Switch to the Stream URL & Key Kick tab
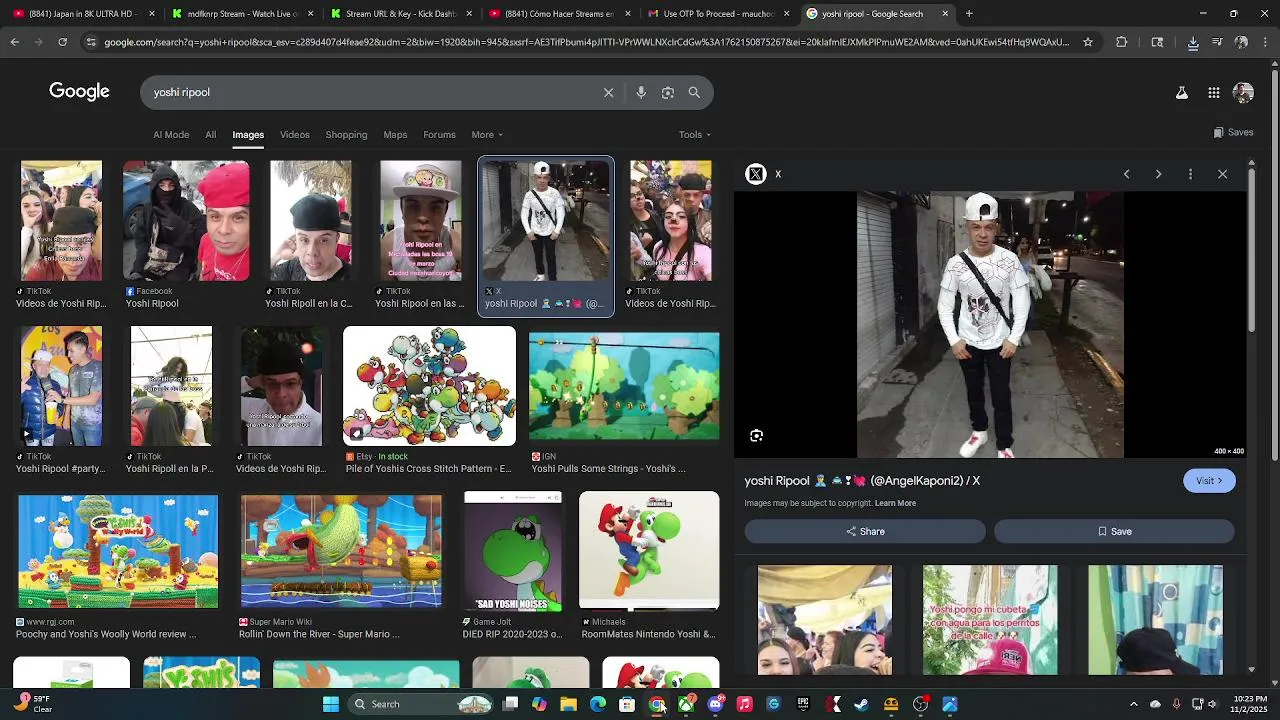The height and width of the screenshot is (720, 1280). point(401,14)
